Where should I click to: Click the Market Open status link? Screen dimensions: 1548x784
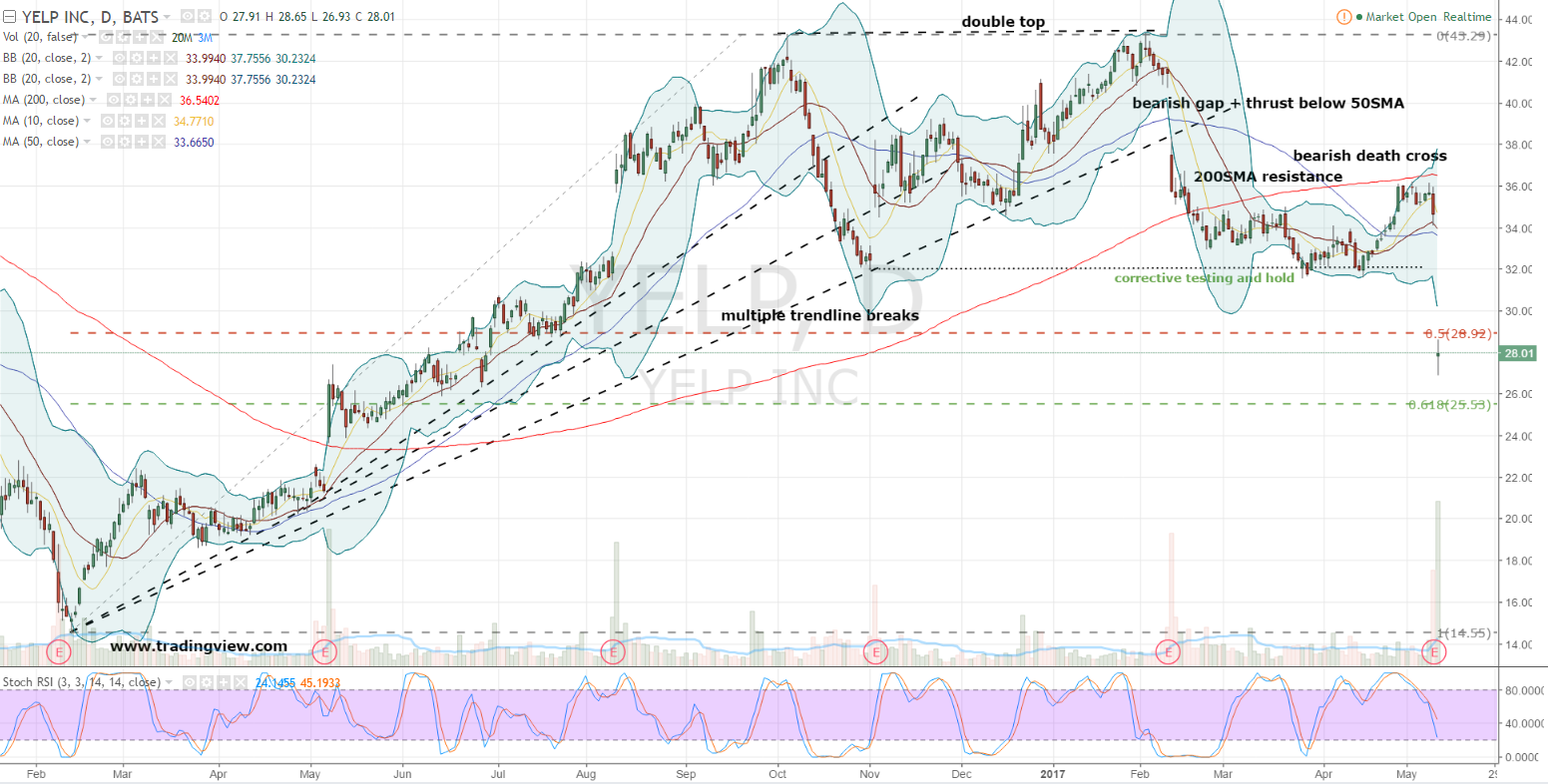[x=1399, y=17]
